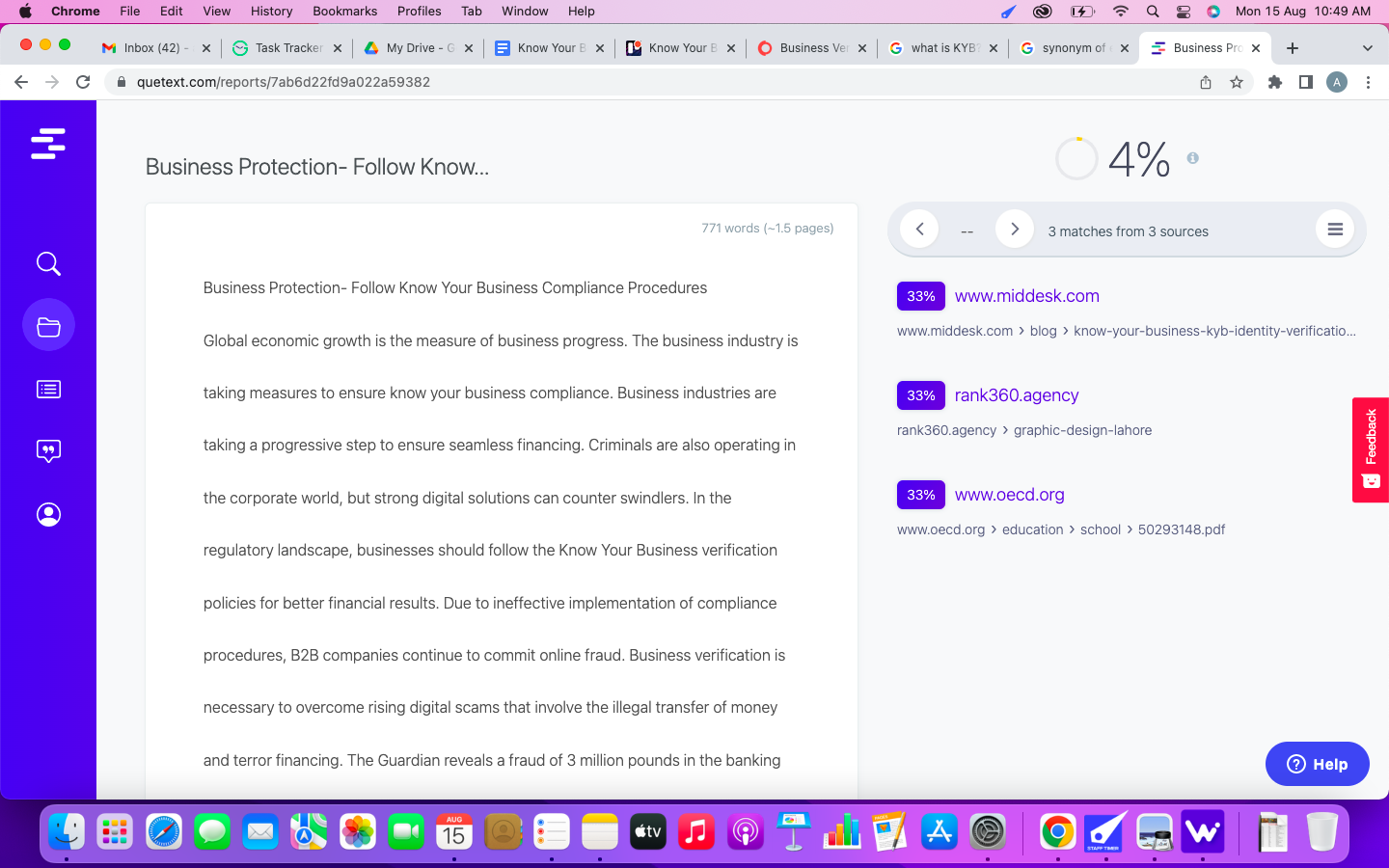1389x868 pixels.
Task: Bookmark this page with the star icon
Action: point(1237,82)
